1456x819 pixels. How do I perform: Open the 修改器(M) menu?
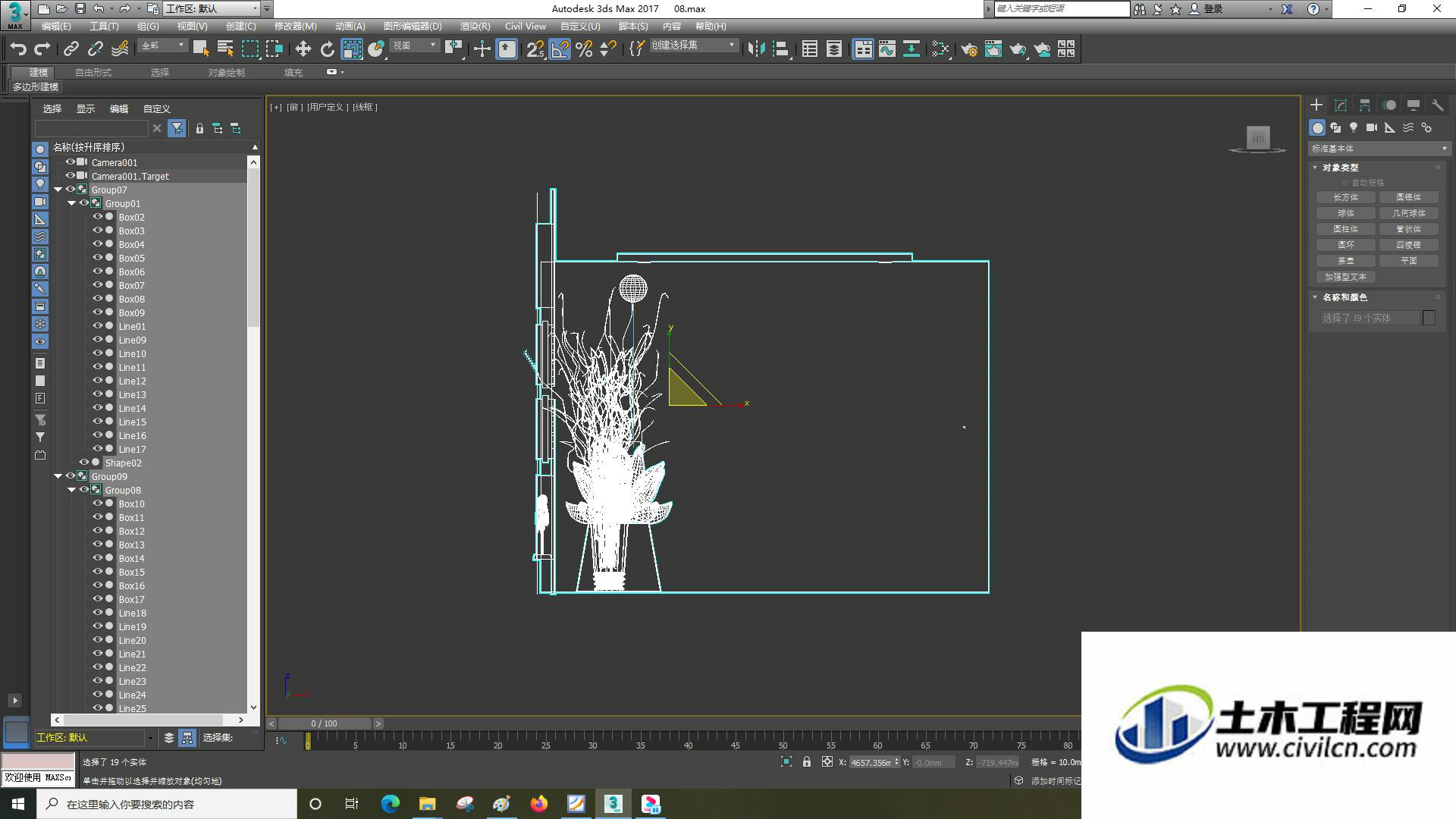296,26
